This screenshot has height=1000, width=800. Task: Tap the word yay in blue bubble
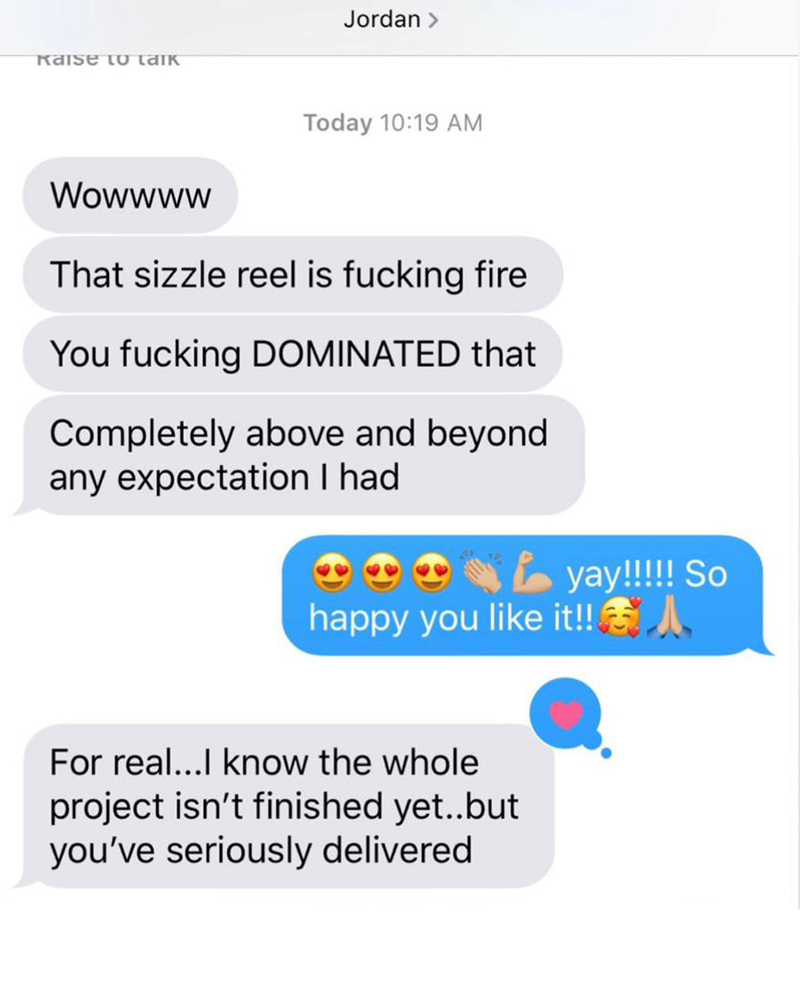(x=592, y=575)
